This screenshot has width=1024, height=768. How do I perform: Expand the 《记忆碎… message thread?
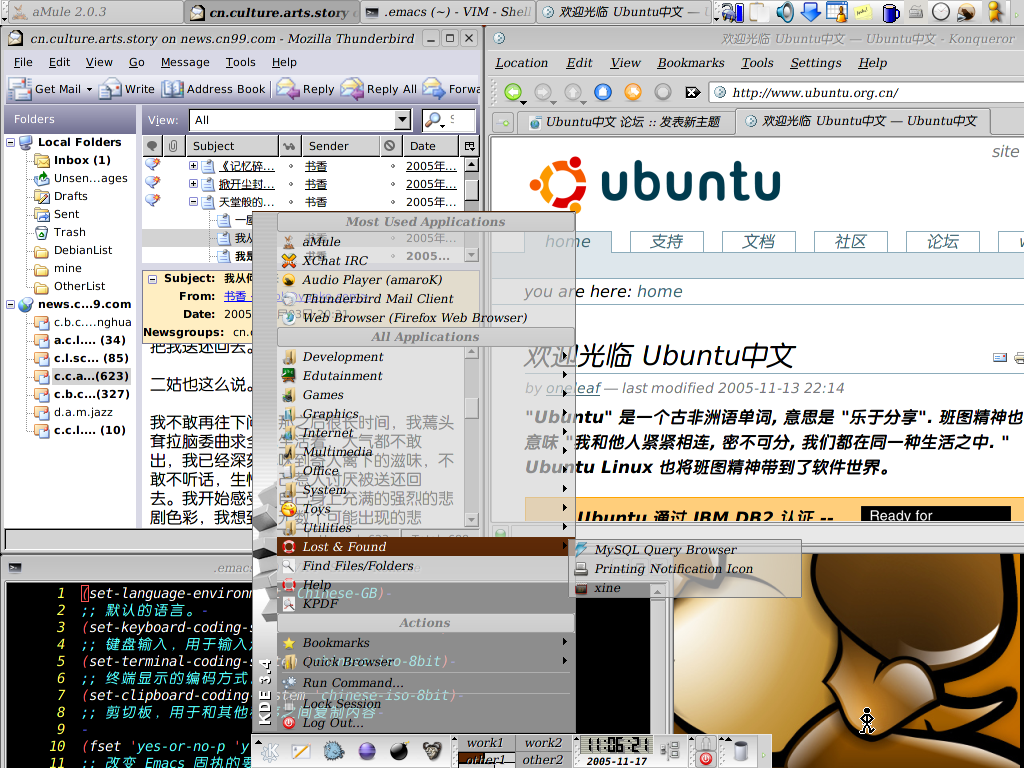(193, 166)
